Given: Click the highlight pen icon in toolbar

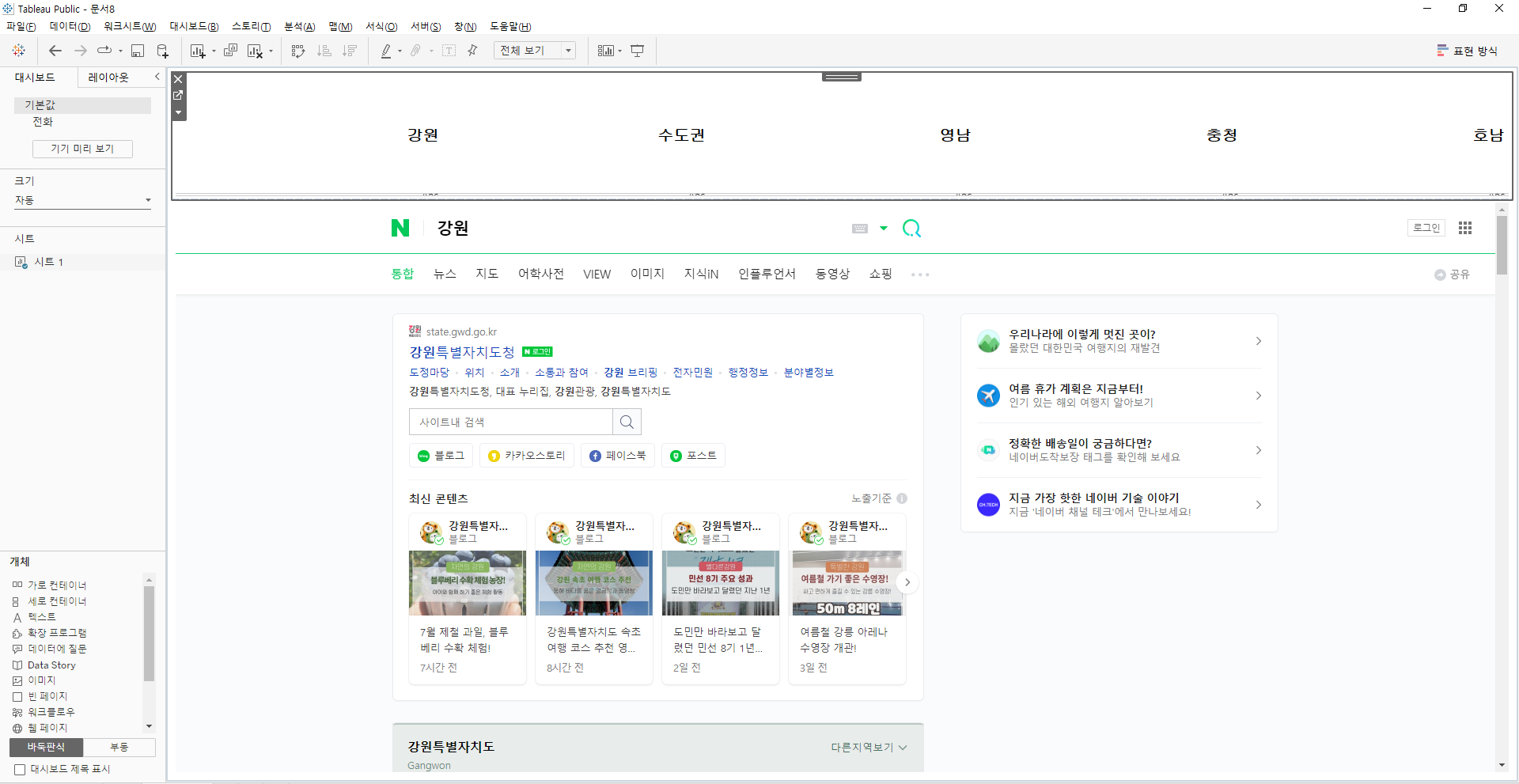Looking at the screenshot, I should 386,51.
